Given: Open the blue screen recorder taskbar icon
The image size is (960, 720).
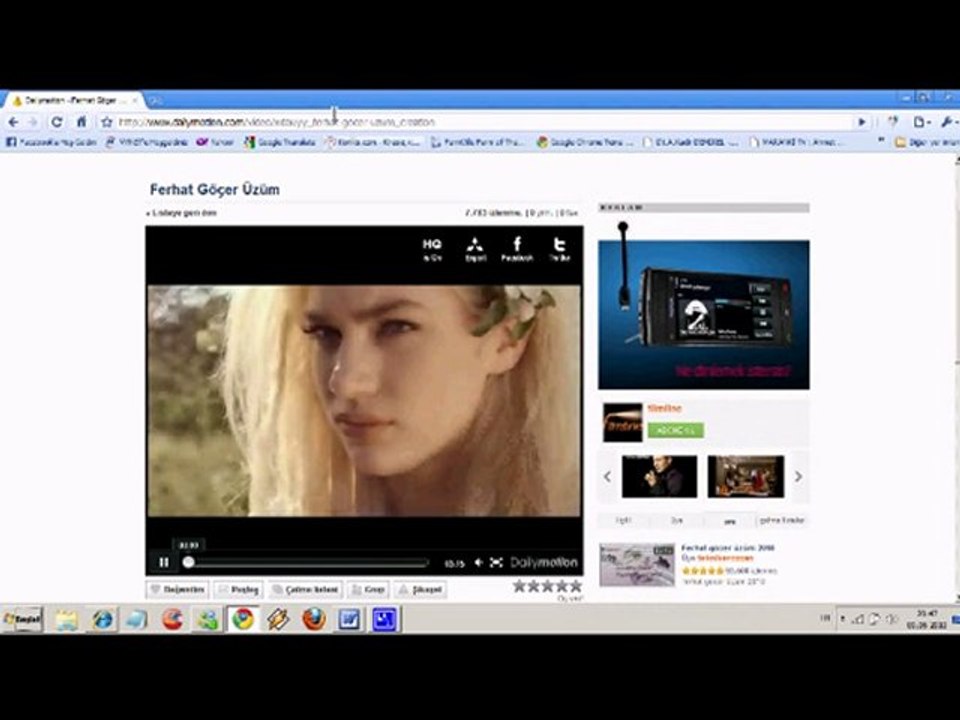Looking at the screenshot, I should point(384,620).
